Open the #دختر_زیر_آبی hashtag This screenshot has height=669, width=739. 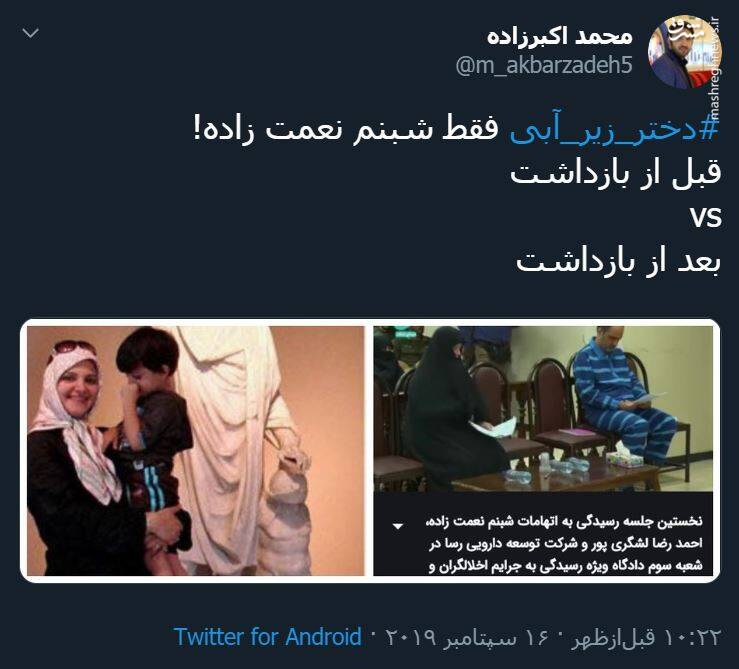(x=614, y=130)
